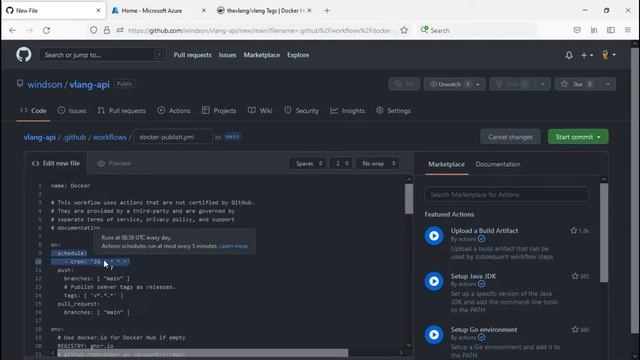Toggle the browser sidebar icon
Viewport: 640px width, 360px height.
coord(611,30)
